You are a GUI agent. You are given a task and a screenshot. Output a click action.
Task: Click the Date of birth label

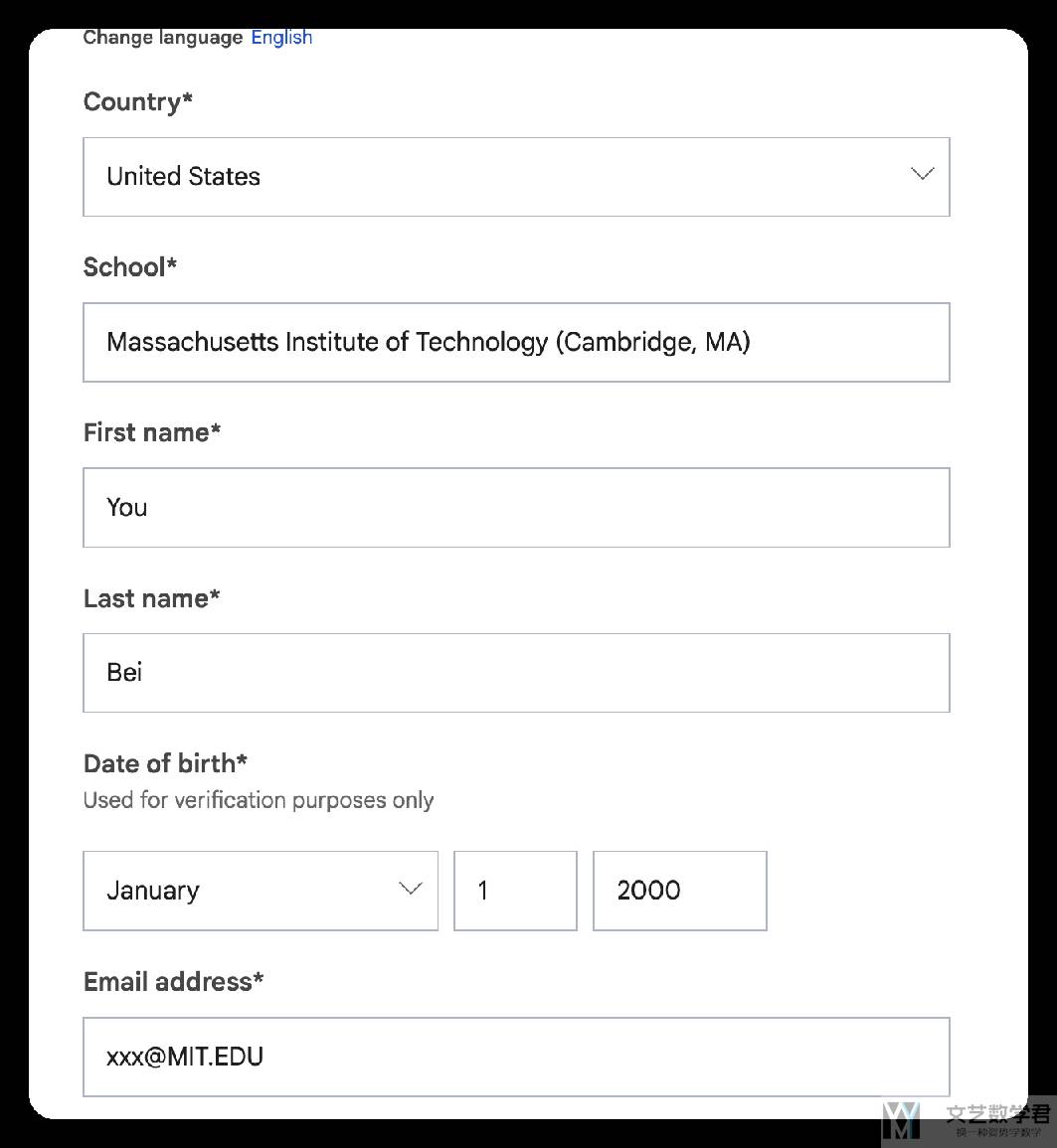click(x=165, y=763)
